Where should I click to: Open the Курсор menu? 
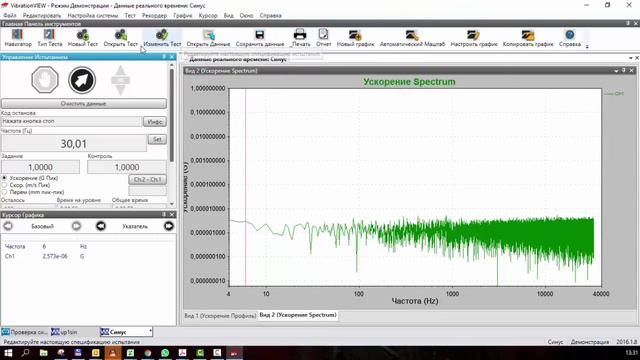pyautogui.click(x=208, y=16)
